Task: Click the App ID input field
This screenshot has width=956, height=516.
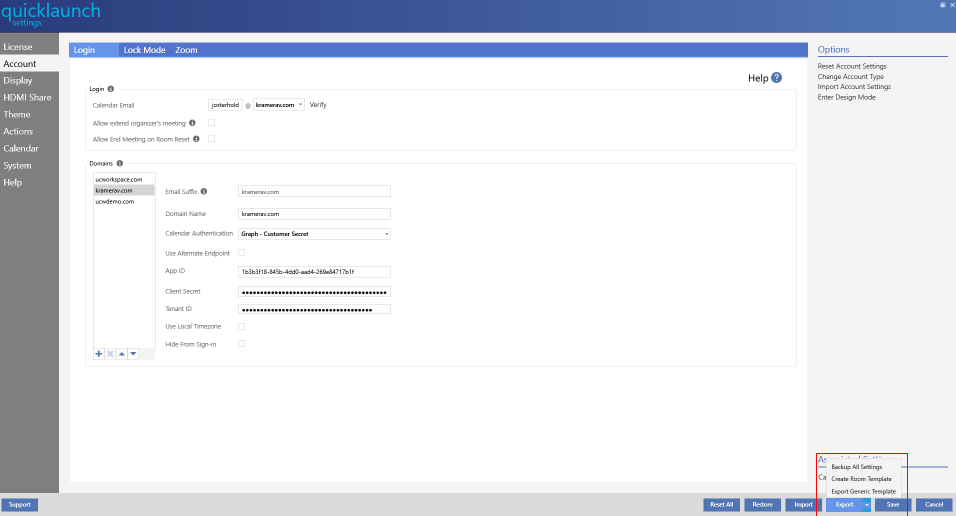Action: (x=314, y=272)
